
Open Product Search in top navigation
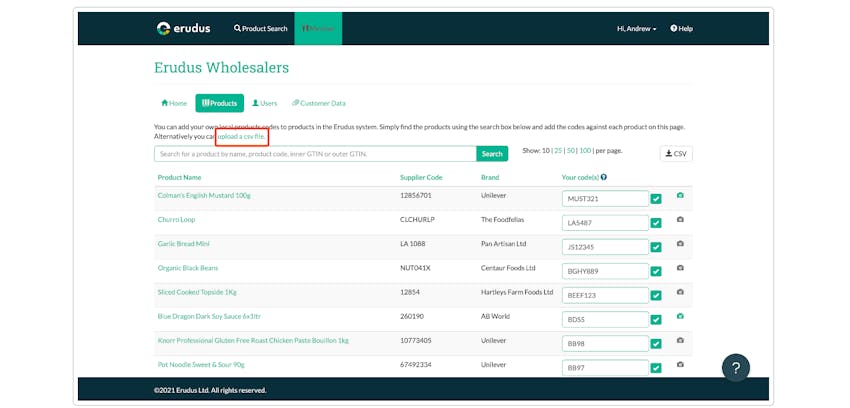point(261,29)
